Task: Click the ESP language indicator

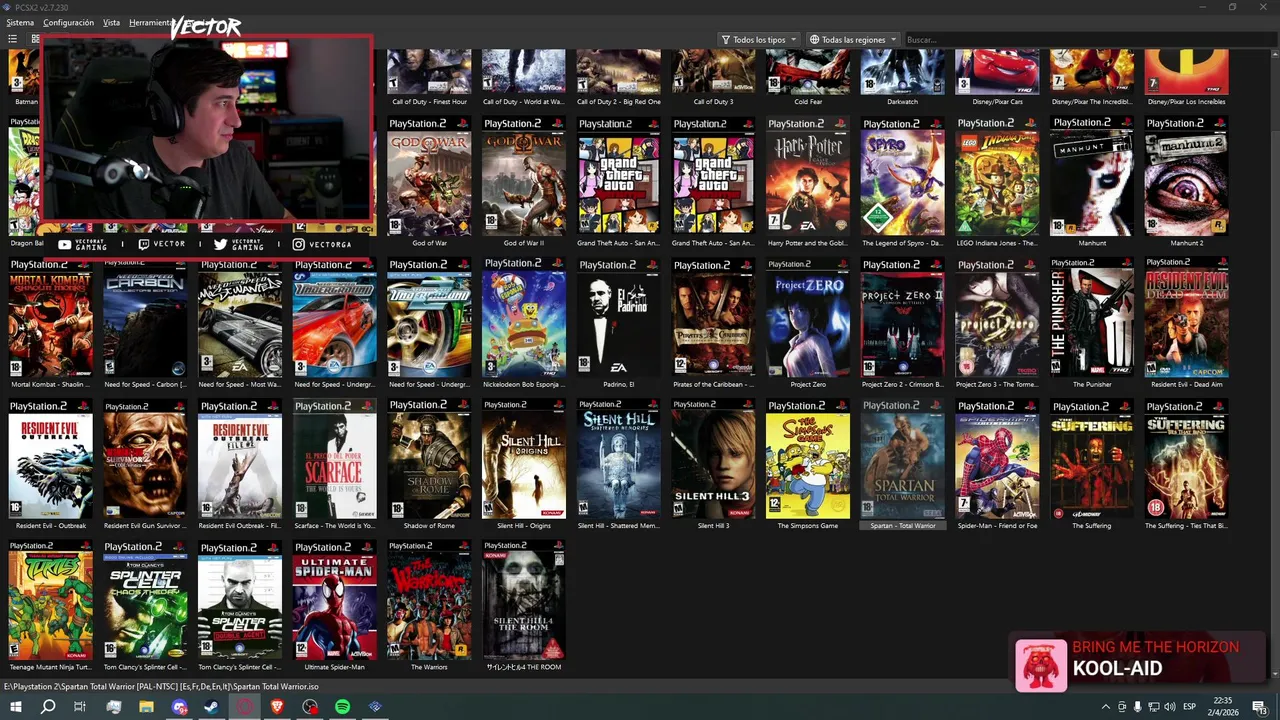Action: click(x=1189, y=707)
